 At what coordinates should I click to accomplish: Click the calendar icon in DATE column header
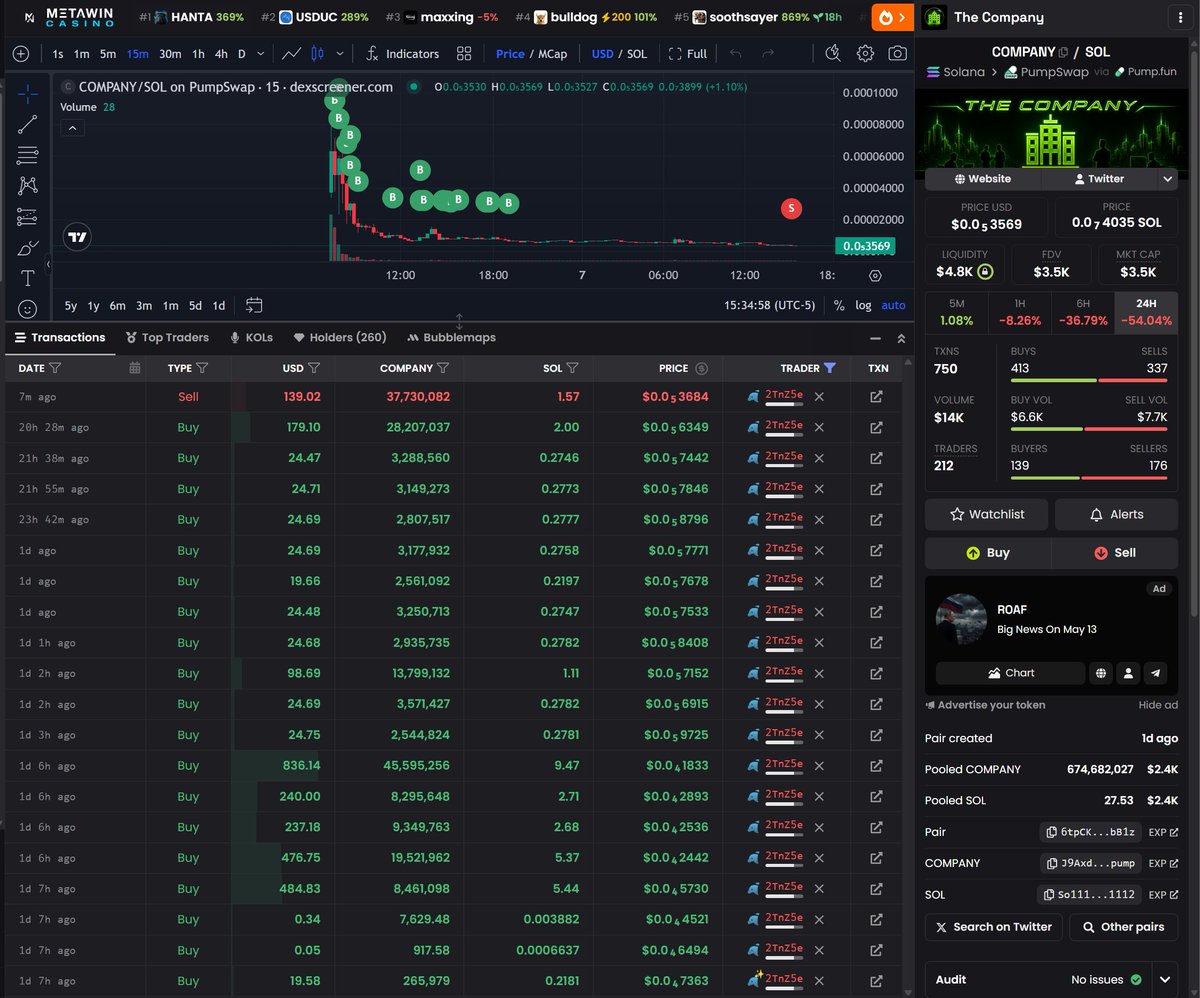coord(135,368)
